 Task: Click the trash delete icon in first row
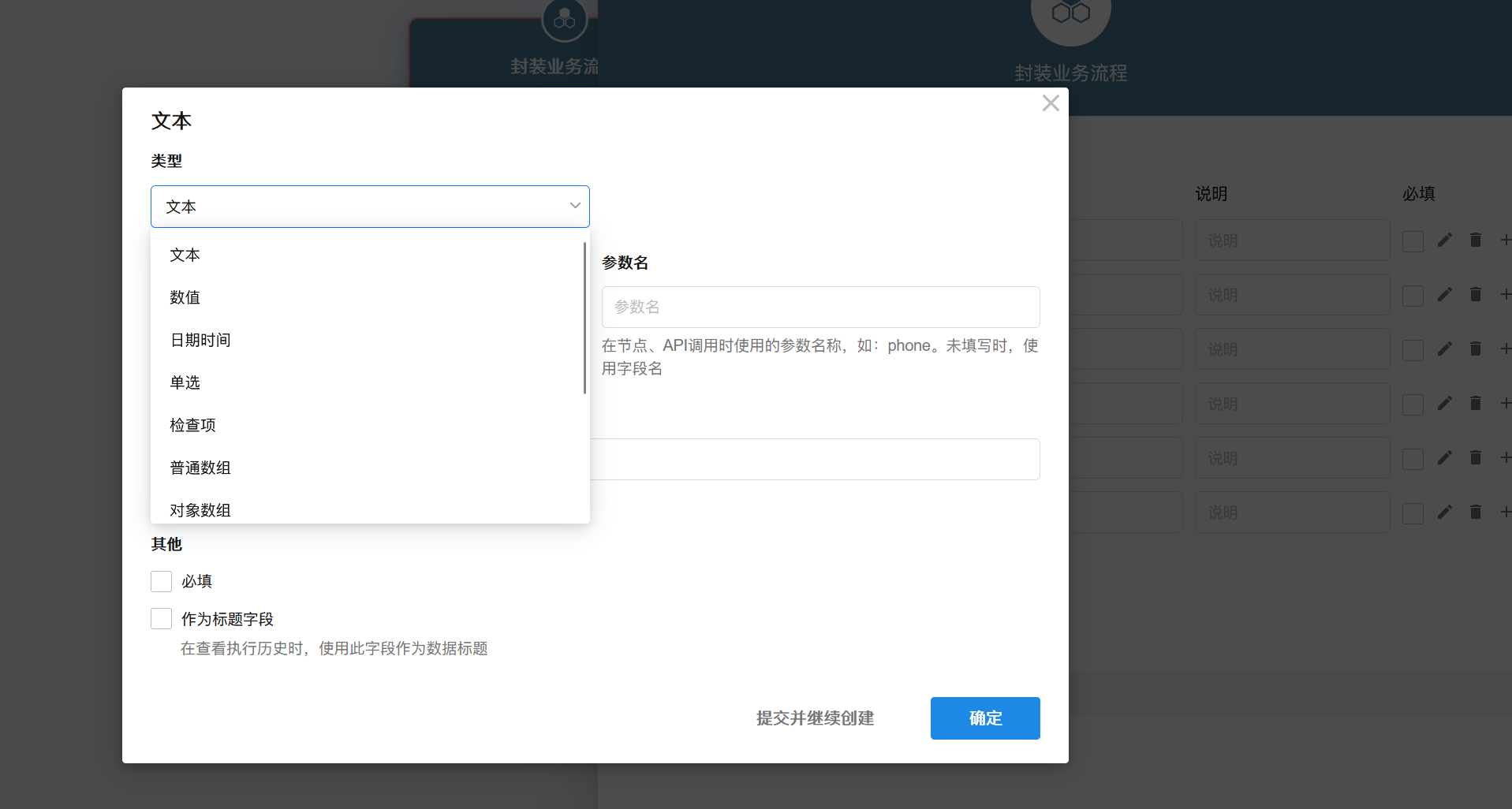click(x=1475, y=240)
